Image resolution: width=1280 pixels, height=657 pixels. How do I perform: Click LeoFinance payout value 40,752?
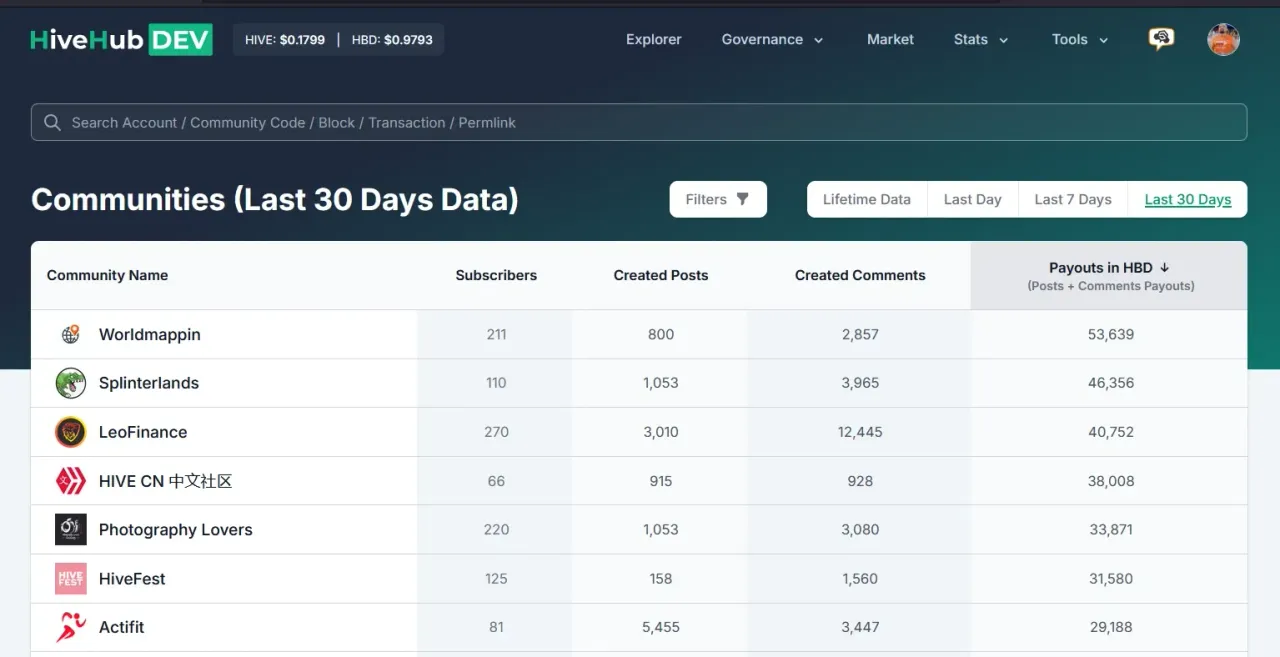[1111, 432]
